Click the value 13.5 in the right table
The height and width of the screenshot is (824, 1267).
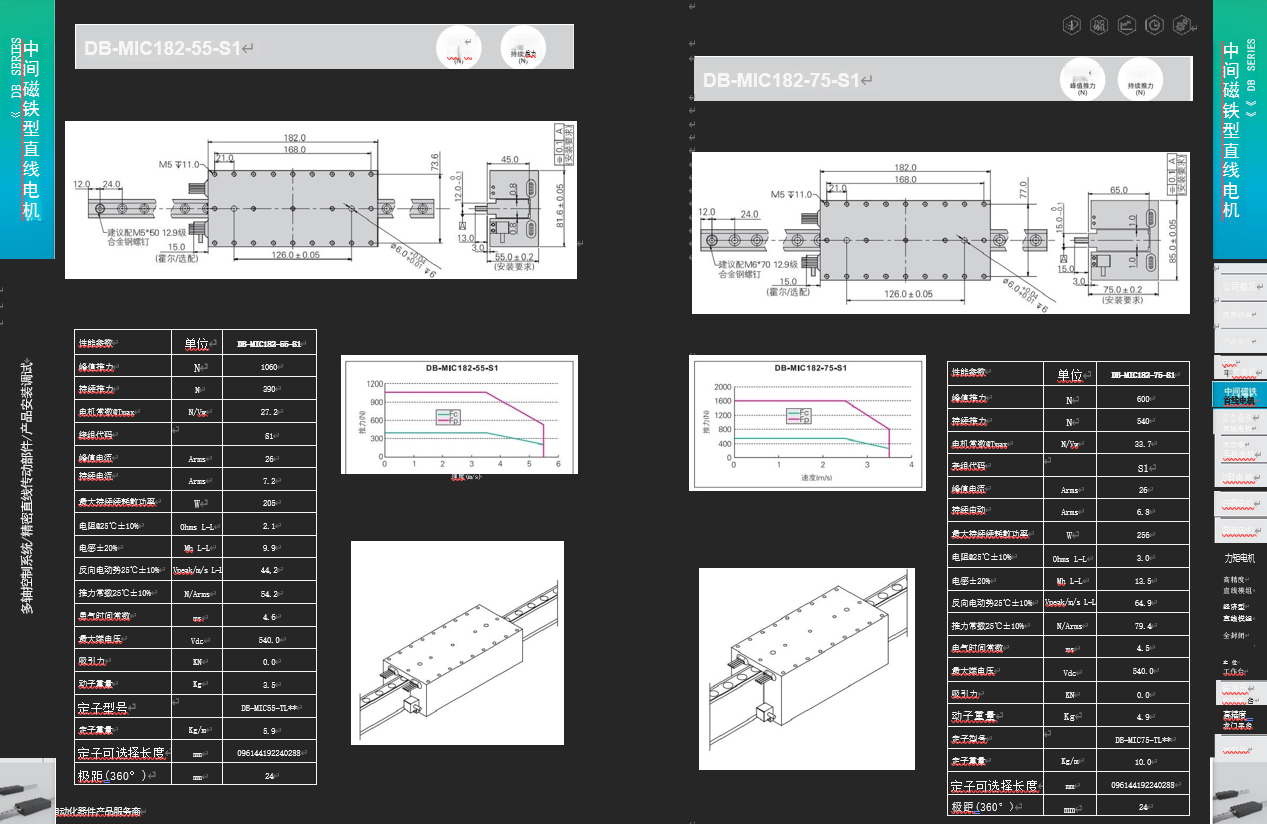pos(1143,580)
